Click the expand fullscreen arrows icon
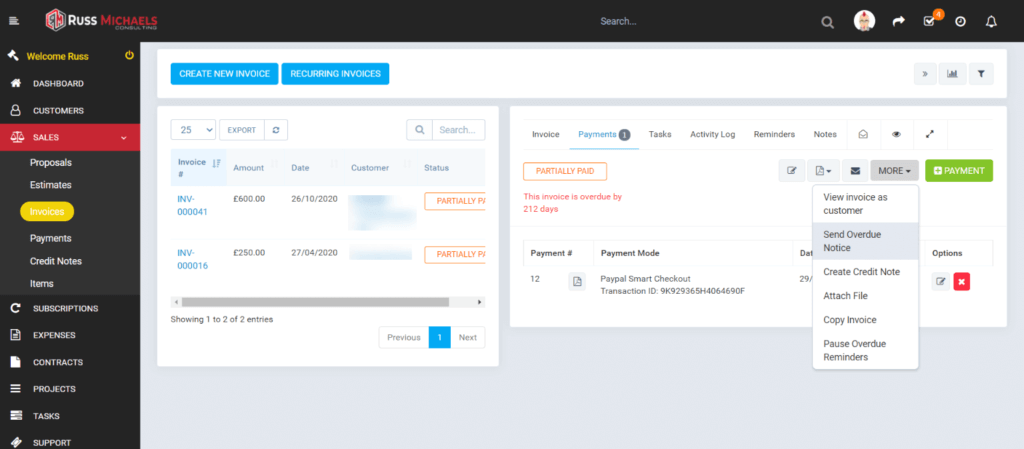 (x=930, y=134)
